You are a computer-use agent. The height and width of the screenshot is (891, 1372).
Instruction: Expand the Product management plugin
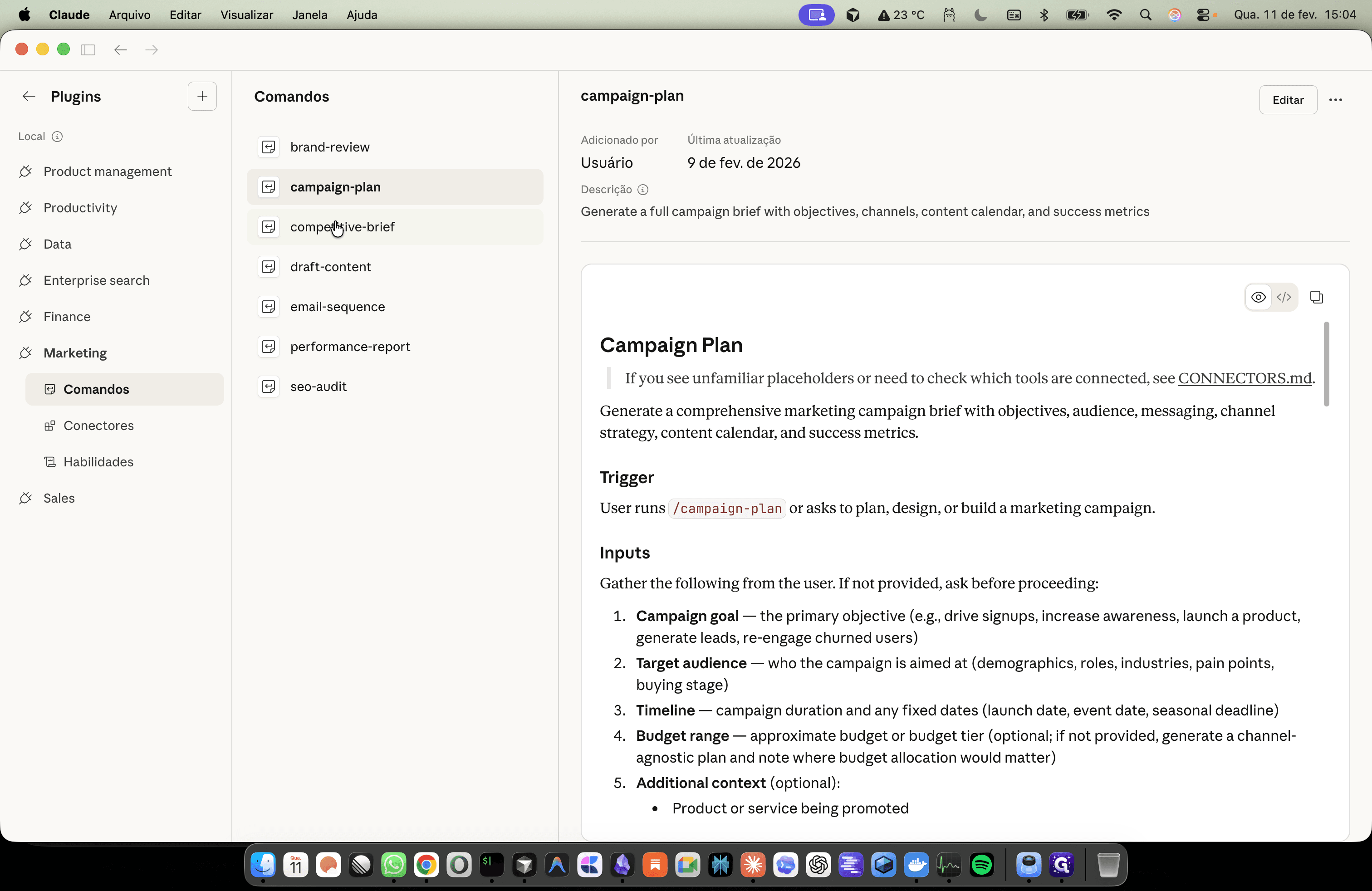coord(115,171)
